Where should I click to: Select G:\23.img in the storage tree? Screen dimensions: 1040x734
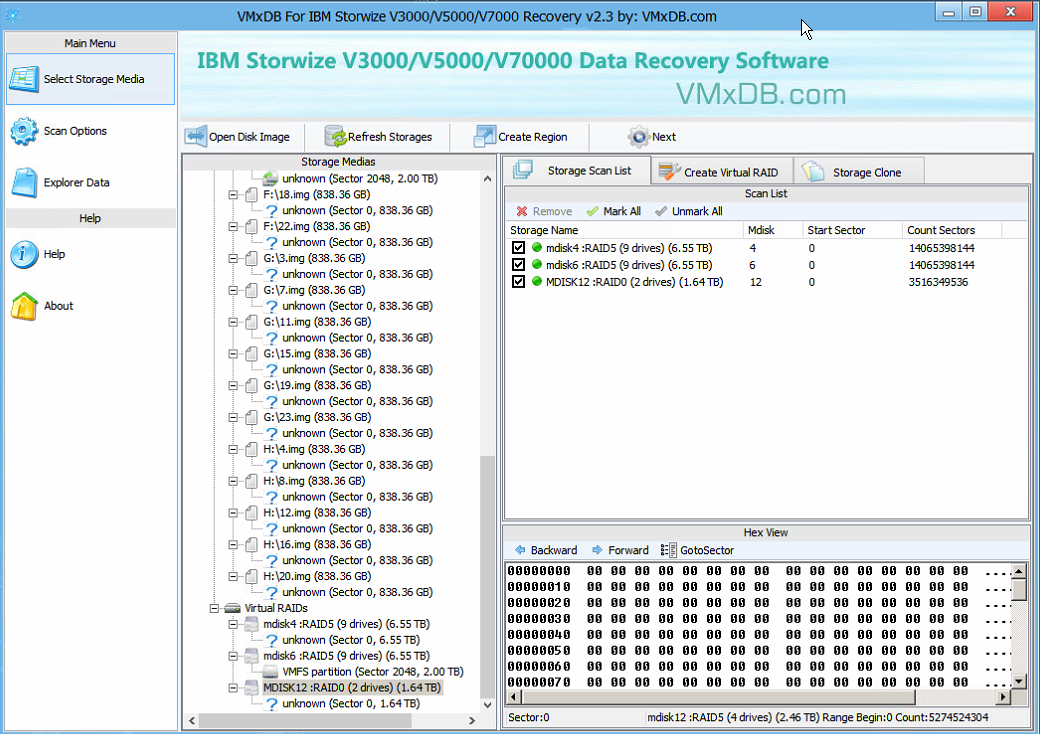coord(316,417)
